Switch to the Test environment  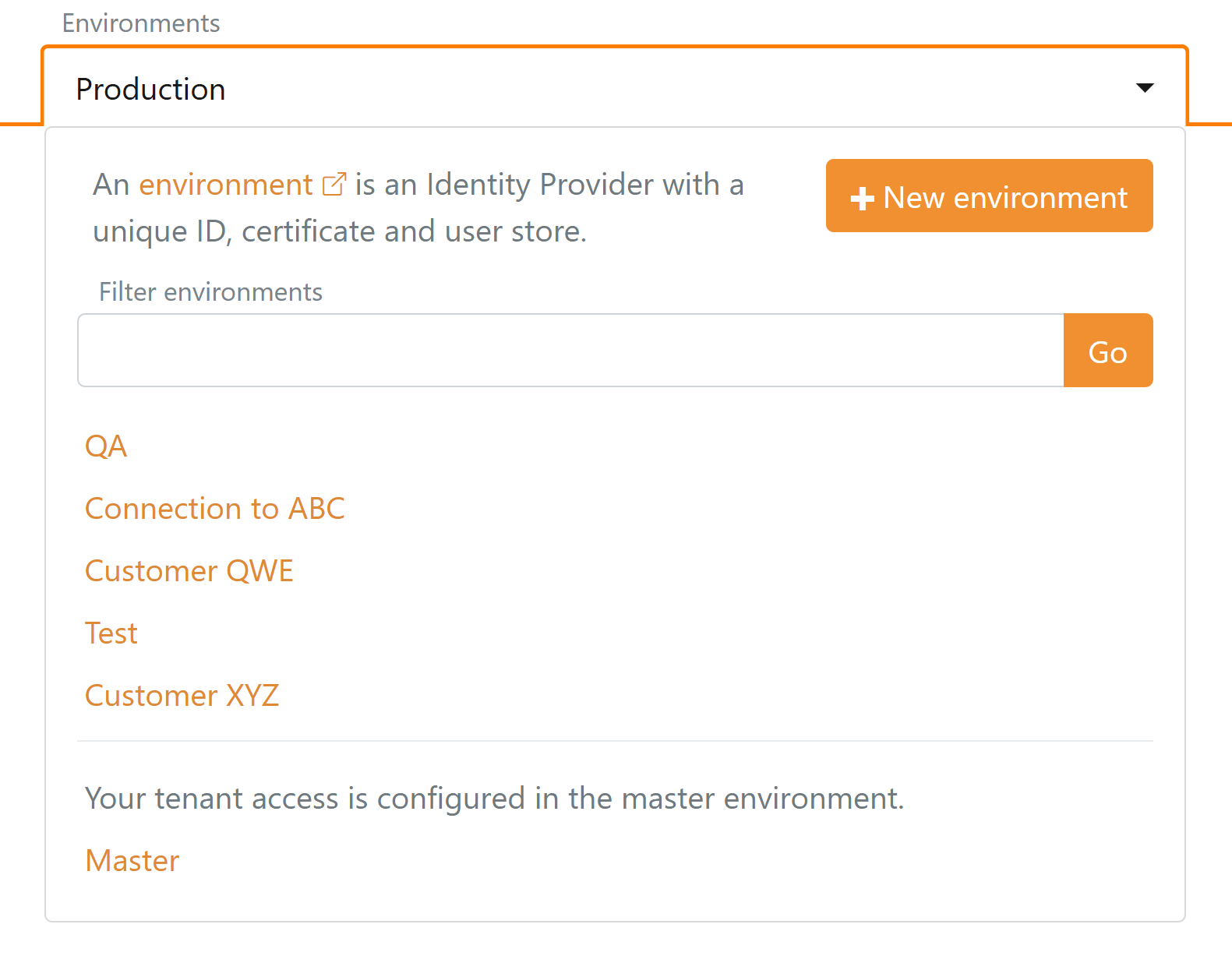111,633
